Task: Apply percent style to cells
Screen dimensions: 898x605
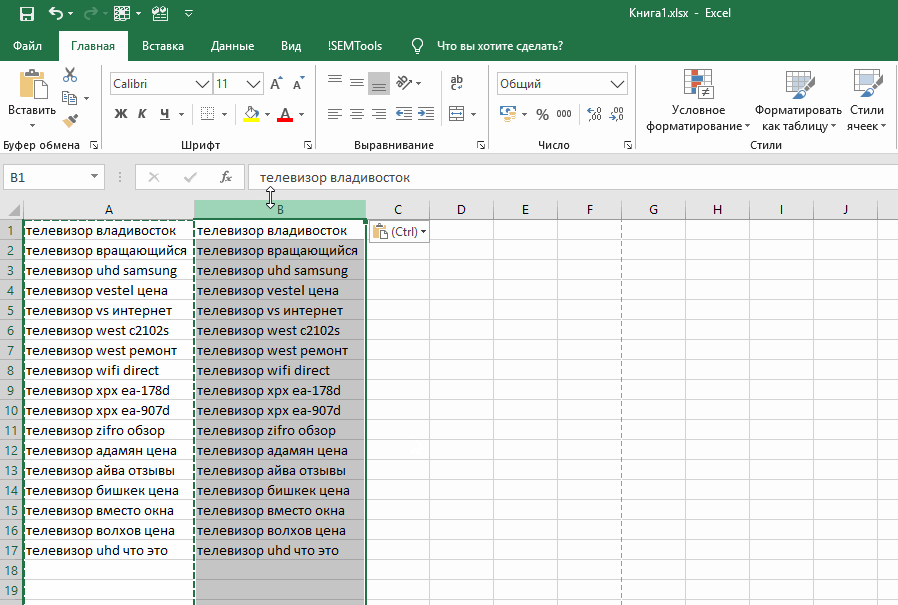Action: (542, 114)
